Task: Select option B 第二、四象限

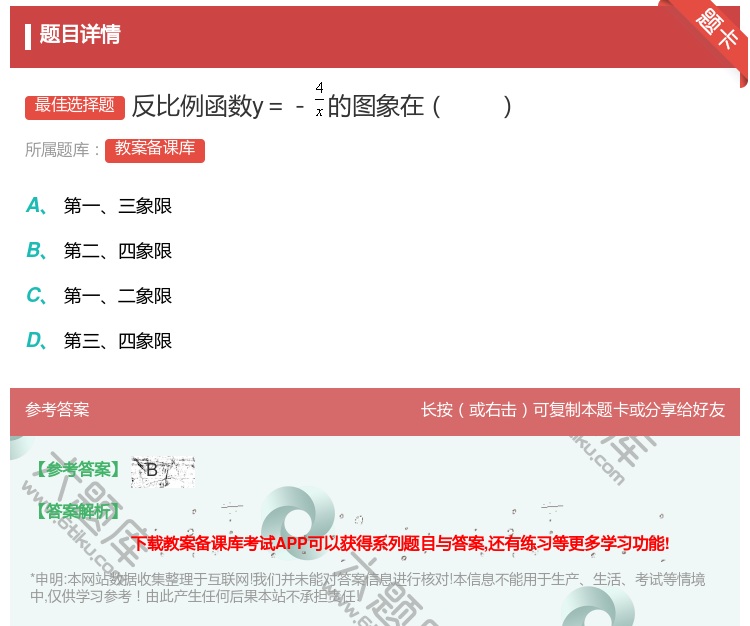Action: [x=99, y=251]
